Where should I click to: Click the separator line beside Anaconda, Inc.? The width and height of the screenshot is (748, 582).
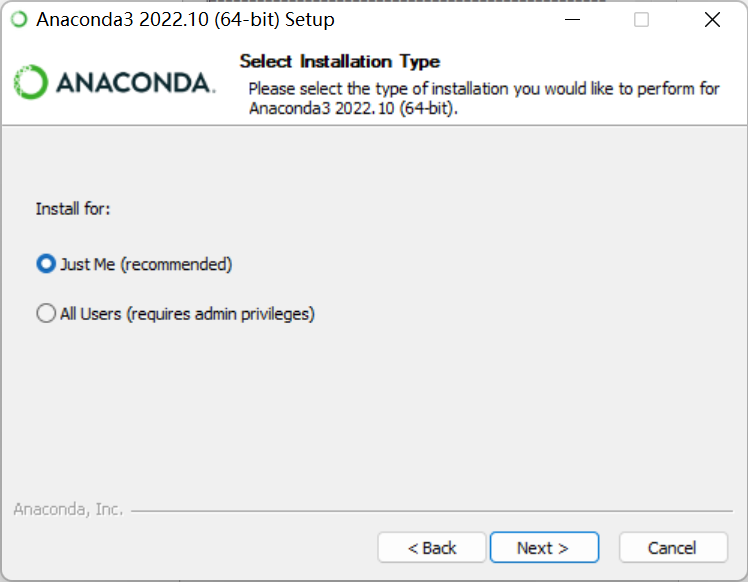point(432,511)
